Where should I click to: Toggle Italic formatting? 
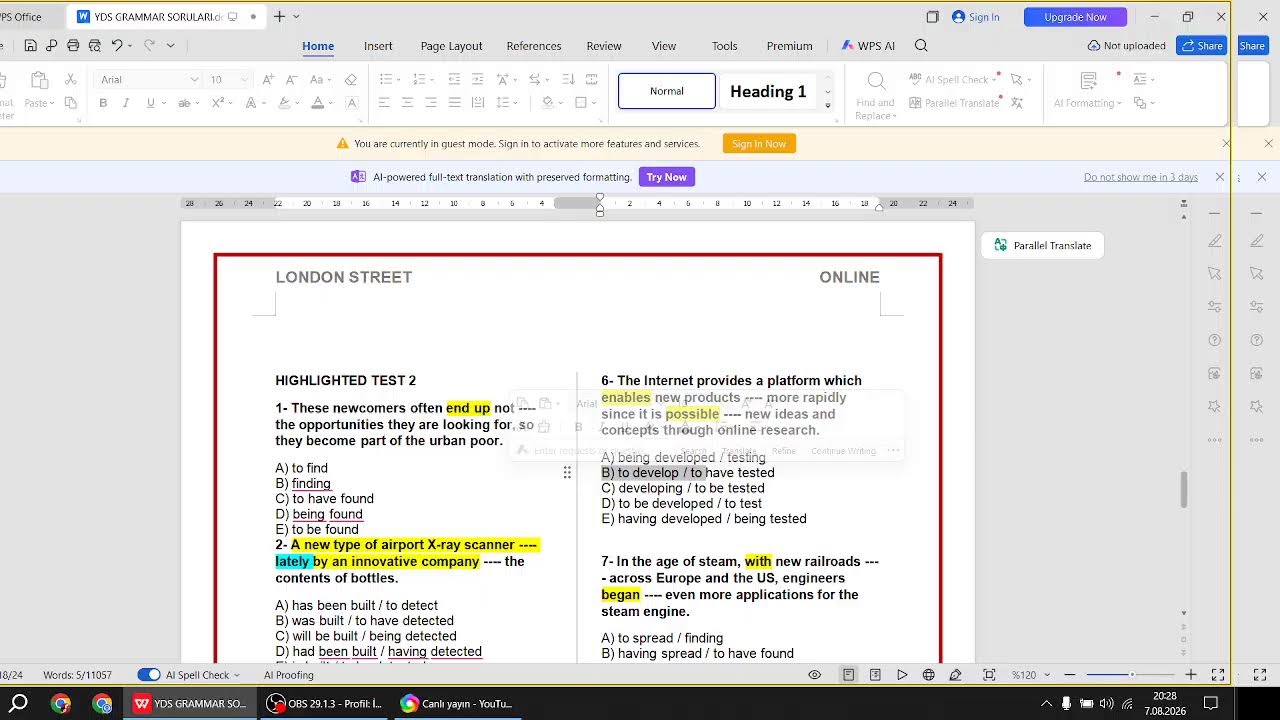pyautogui.click(x=126, y=103)
